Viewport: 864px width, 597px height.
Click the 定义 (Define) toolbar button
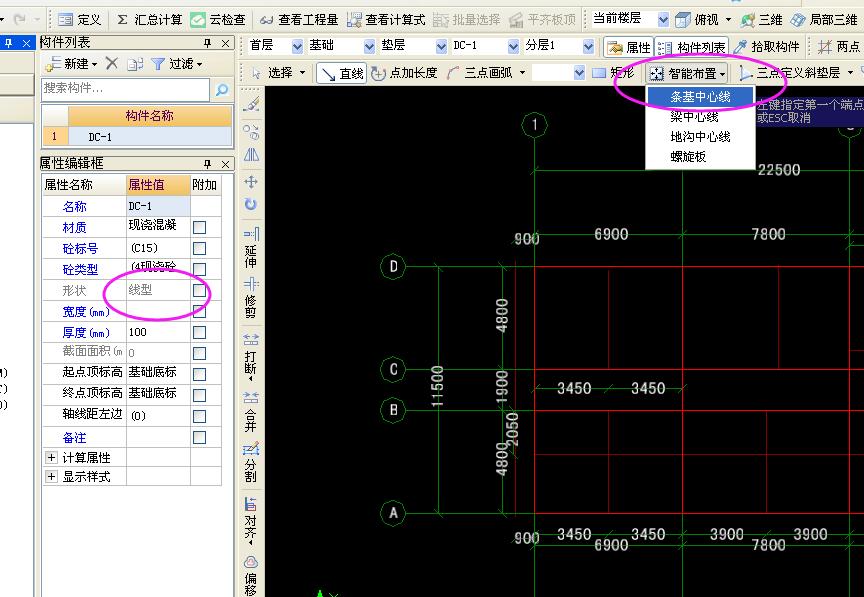pyautogui.click(x=79, y=20)
